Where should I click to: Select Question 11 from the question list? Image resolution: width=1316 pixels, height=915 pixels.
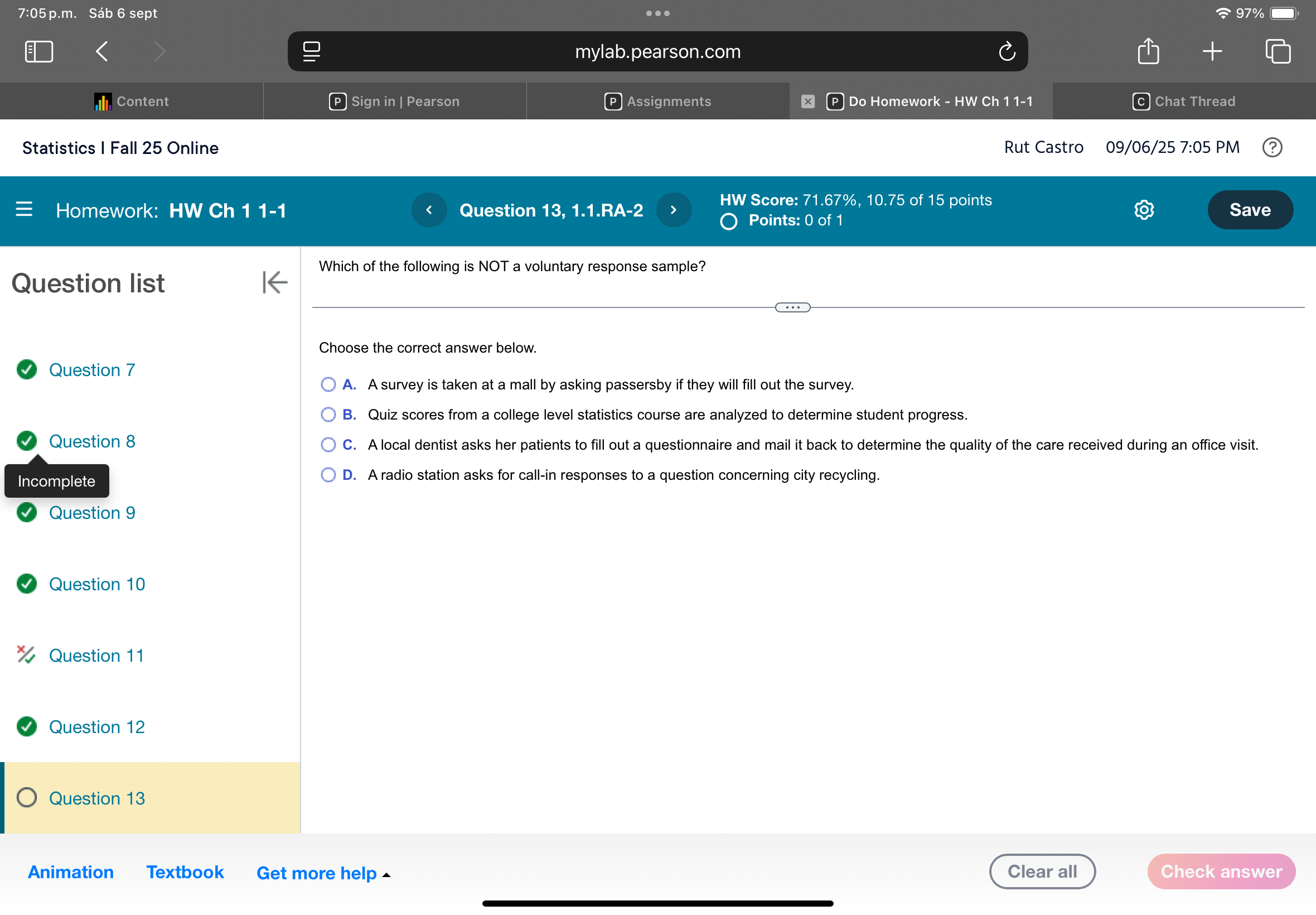(96, 656)
